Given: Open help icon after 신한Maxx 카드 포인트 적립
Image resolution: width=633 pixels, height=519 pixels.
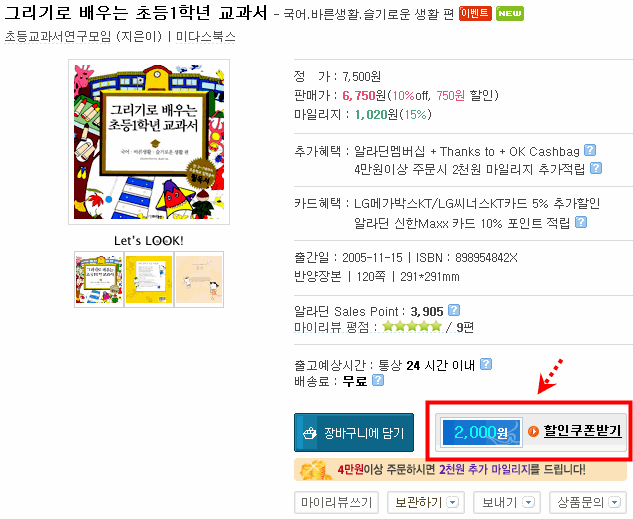Looking at the screenshot, I should [581, 222].
